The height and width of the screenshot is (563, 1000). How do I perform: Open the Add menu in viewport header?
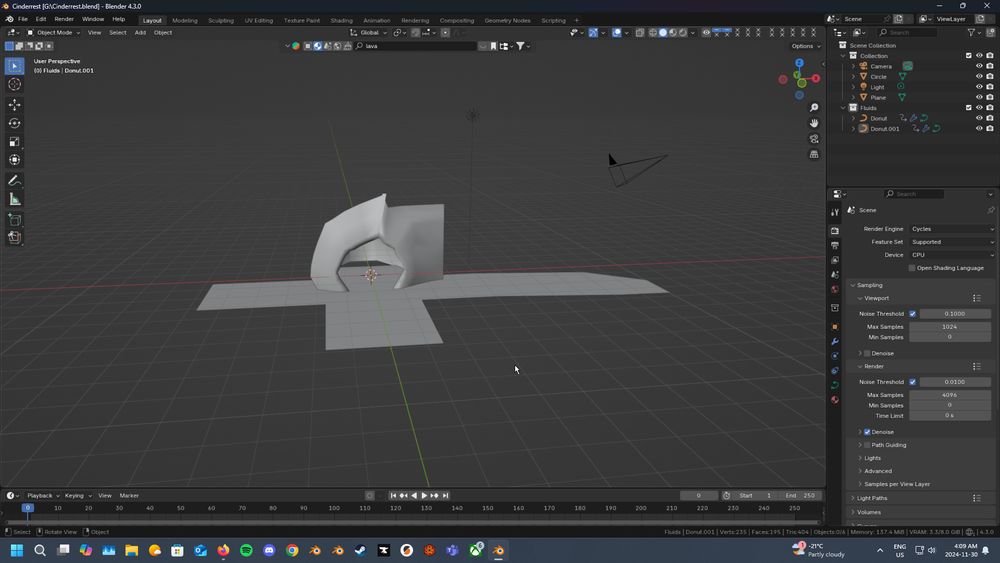tap(140, 33)
